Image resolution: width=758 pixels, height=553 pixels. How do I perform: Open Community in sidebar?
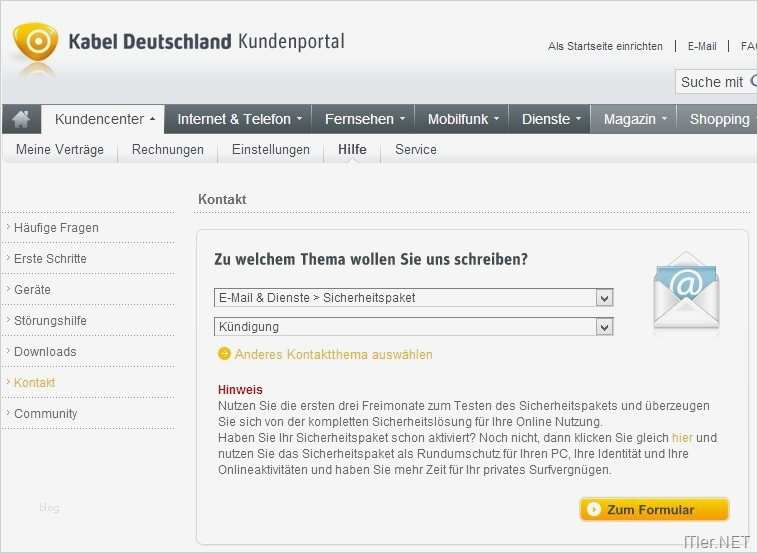pyautogui.click(x=45, y=413)
